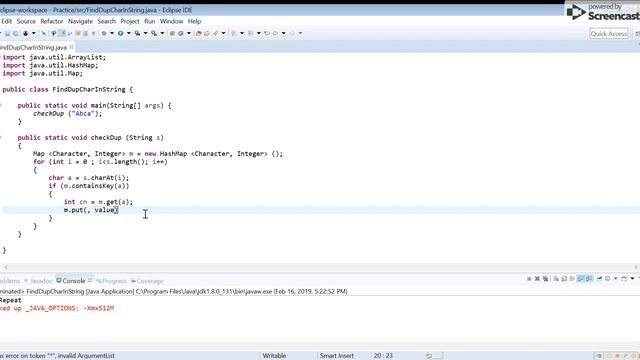
Task: Switch to the Javadoc tab
Action: pos(38,281)
